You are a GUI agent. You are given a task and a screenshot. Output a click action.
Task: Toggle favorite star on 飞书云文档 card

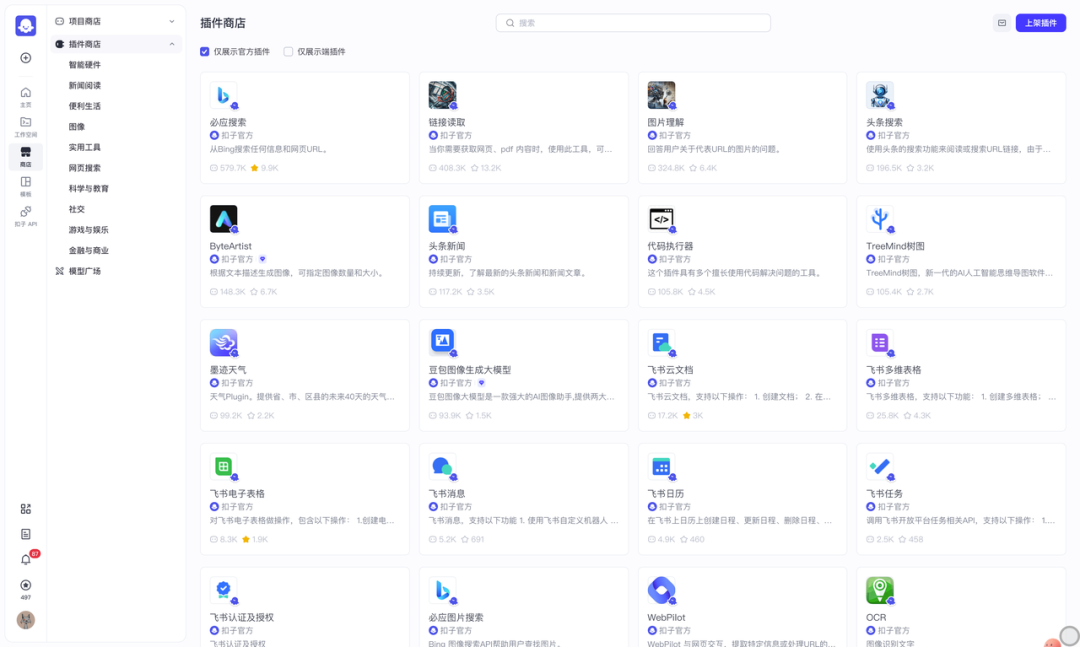(687, 415)
